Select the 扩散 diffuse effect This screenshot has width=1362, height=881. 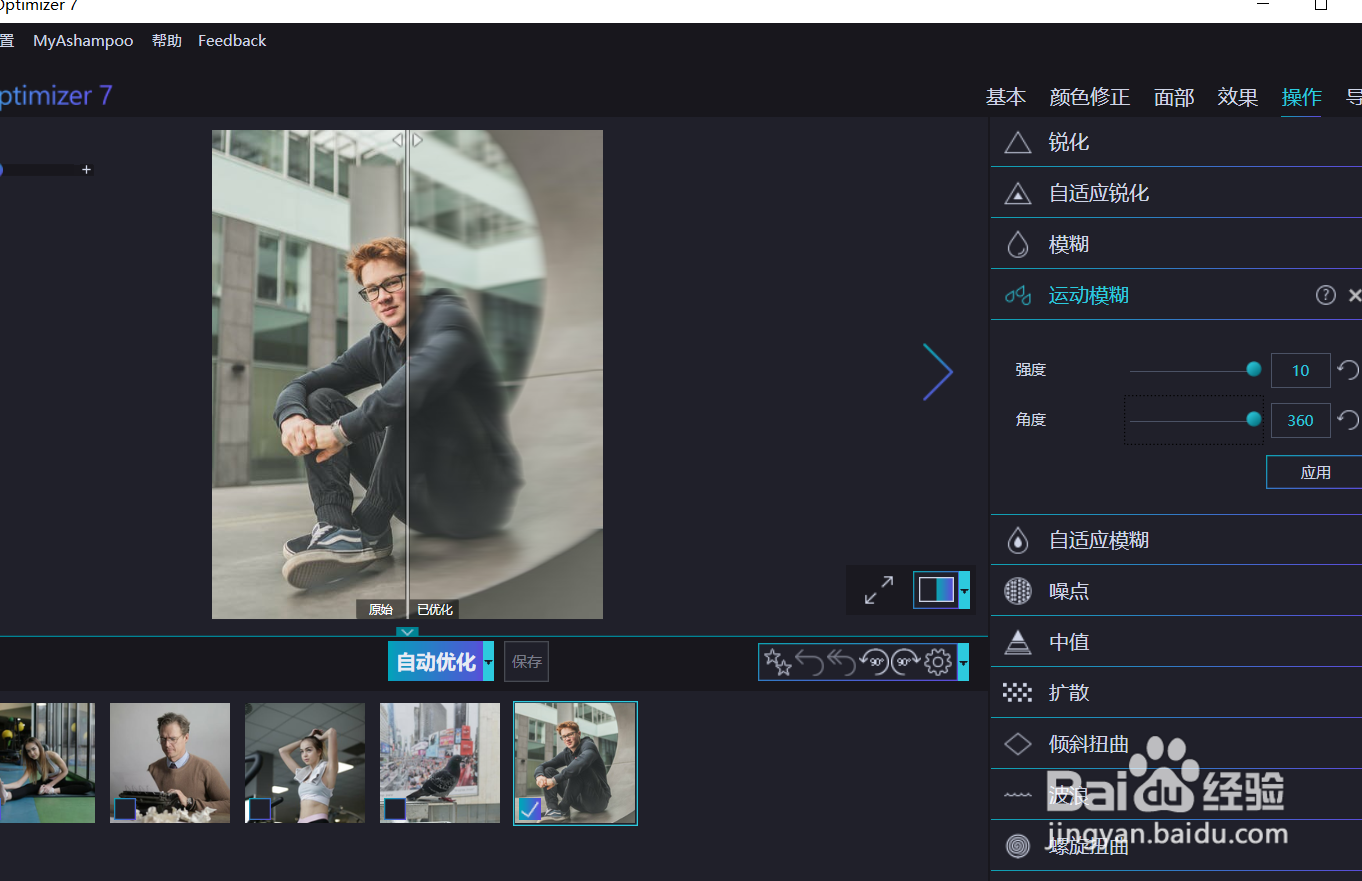(1068, 692)
